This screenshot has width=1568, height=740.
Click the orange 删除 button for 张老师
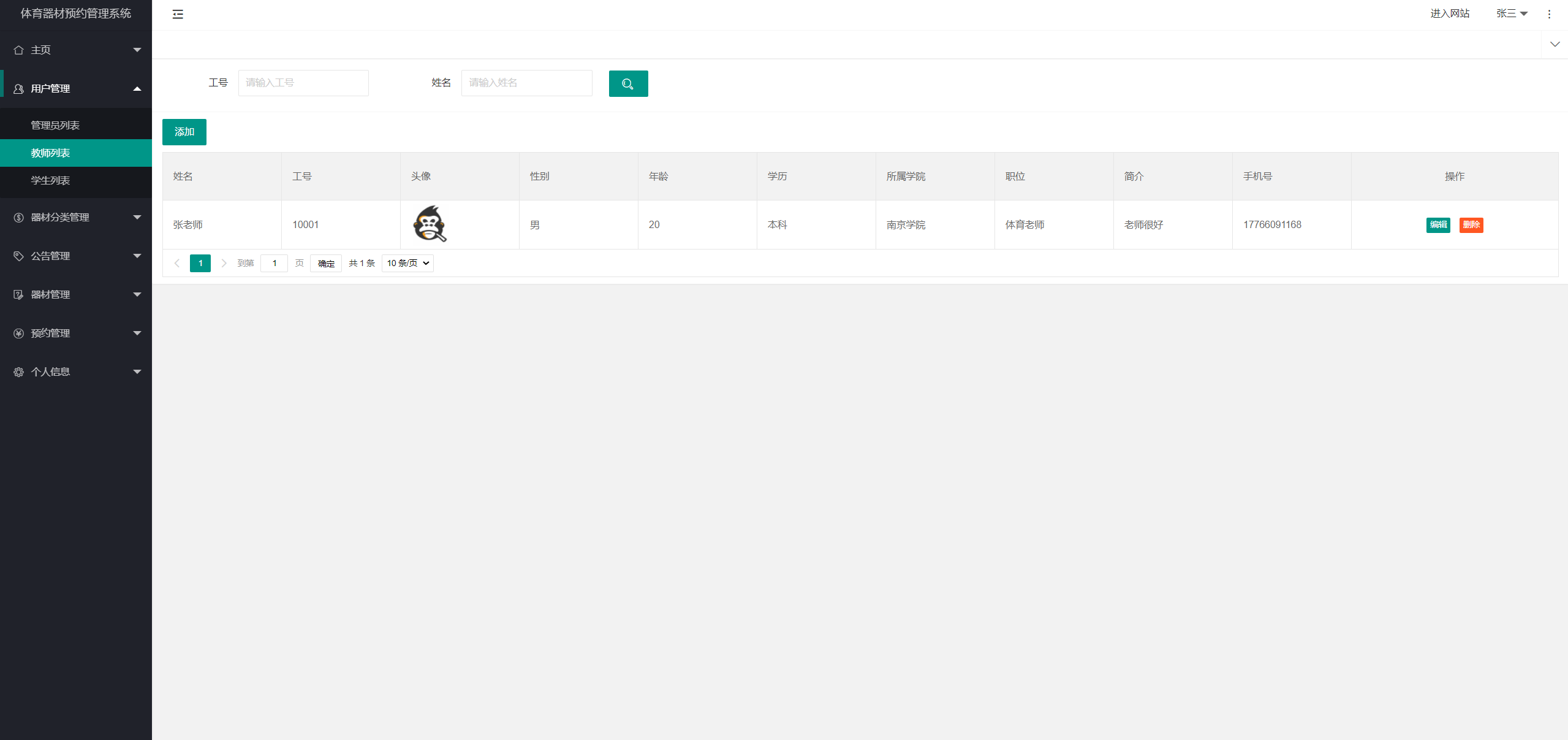click(x=1471, y=224)
